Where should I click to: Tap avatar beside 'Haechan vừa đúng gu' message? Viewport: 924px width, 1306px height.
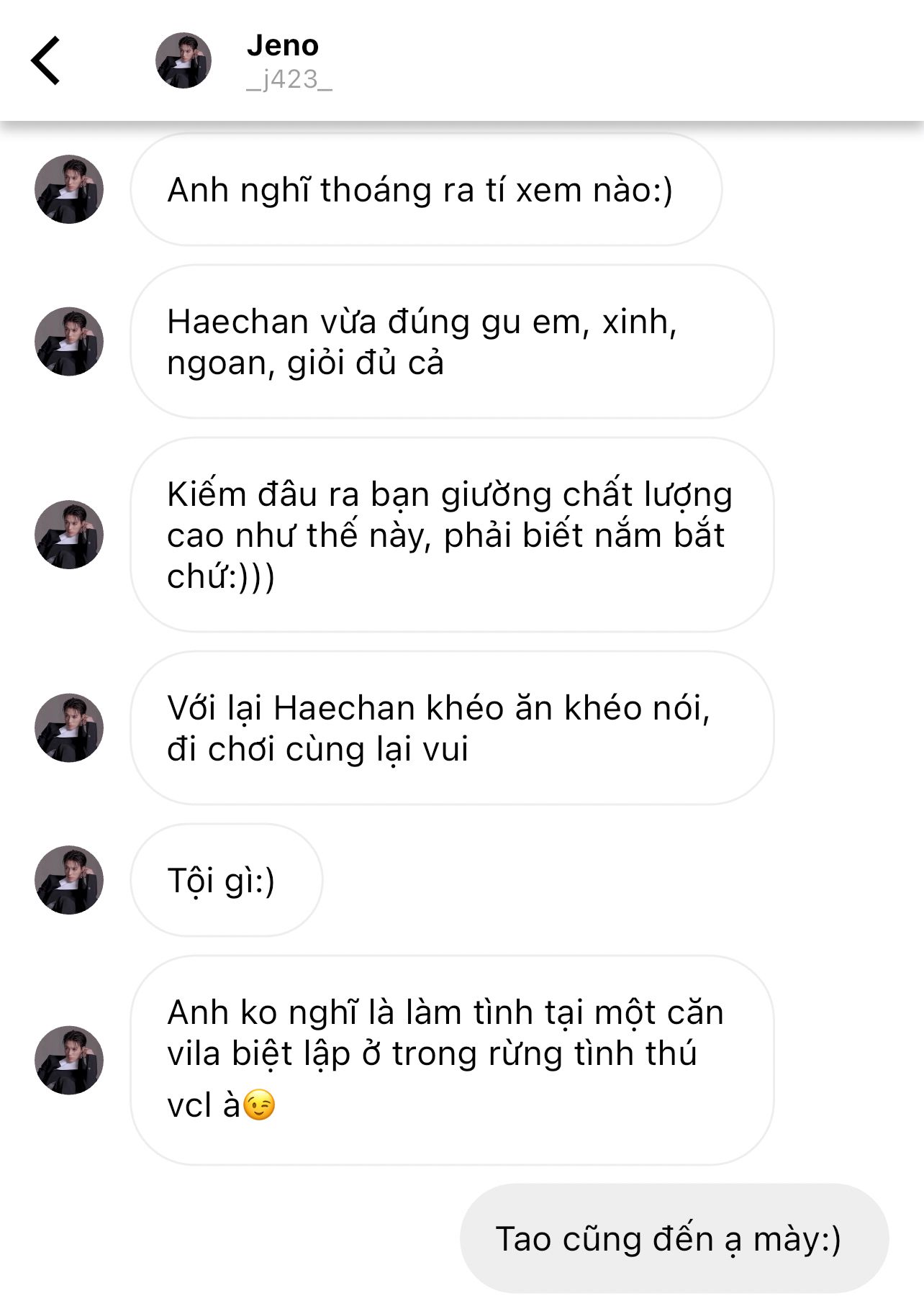coord(69,342)
